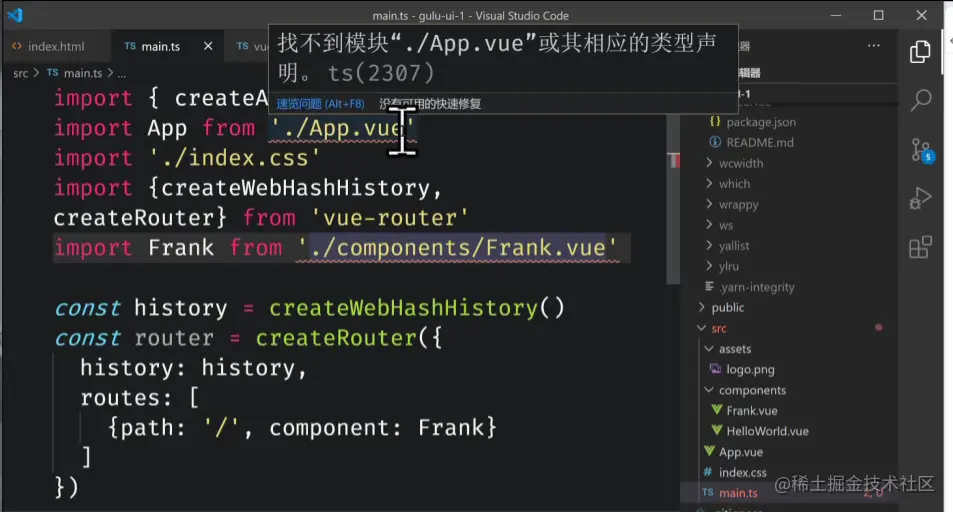Click the JSON icon beside package.json

pyautogui.click(x=715, y=122)
